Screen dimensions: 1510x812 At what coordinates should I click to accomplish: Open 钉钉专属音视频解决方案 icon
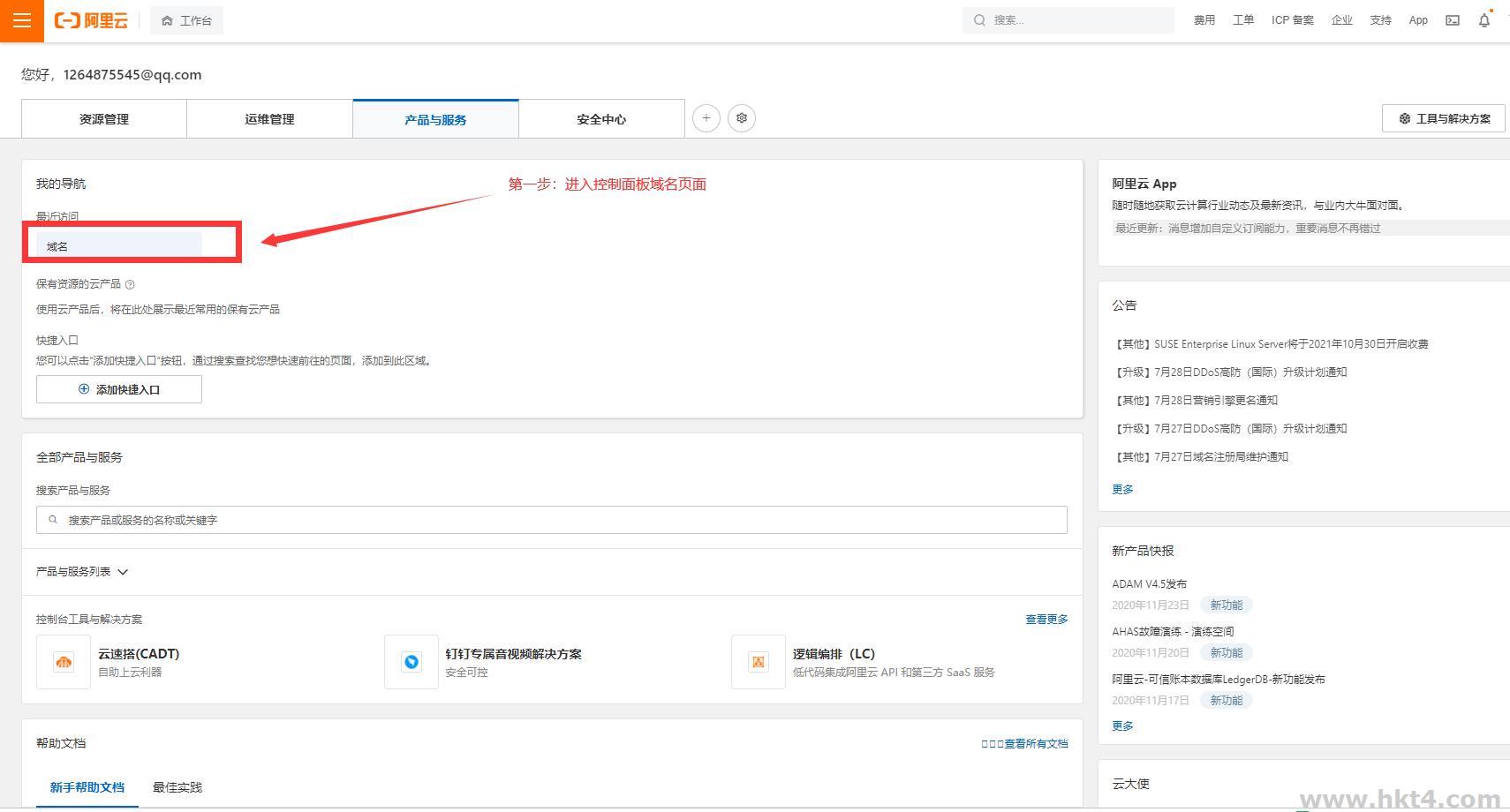coord(411,662)
